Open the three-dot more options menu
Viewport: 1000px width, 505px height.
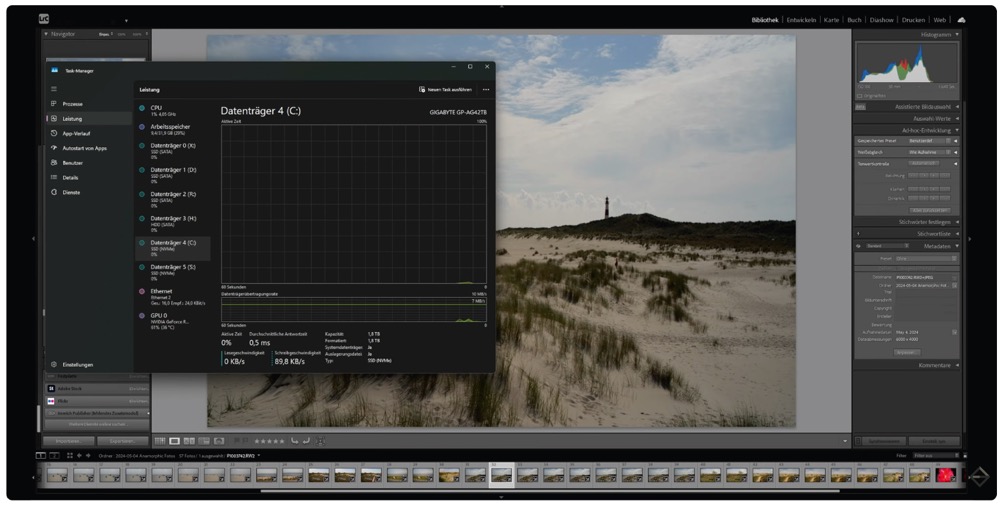coord(486,89)
